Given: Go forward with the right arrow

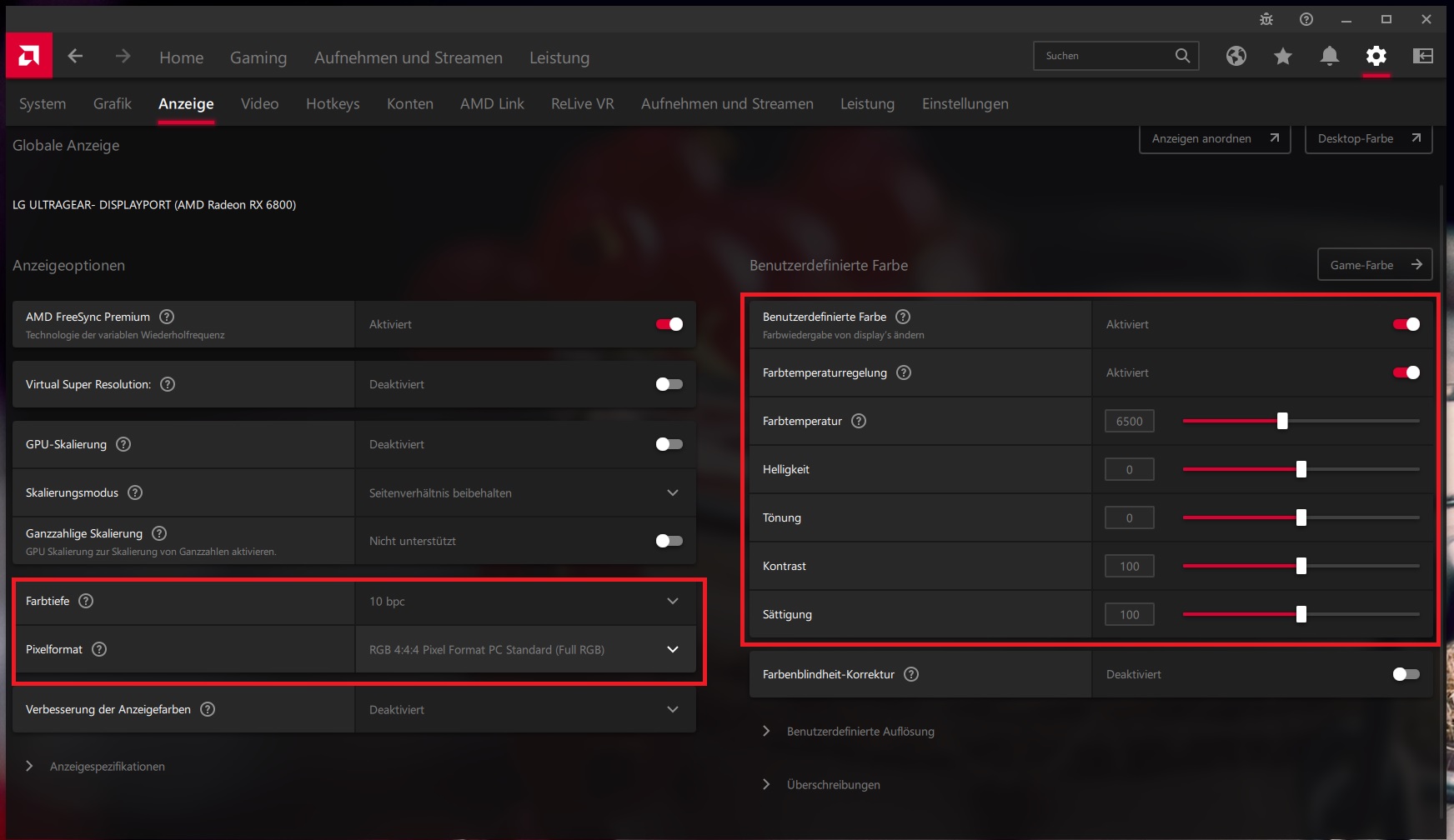Looking at the screenshot, I should click(x=123, y=56).
